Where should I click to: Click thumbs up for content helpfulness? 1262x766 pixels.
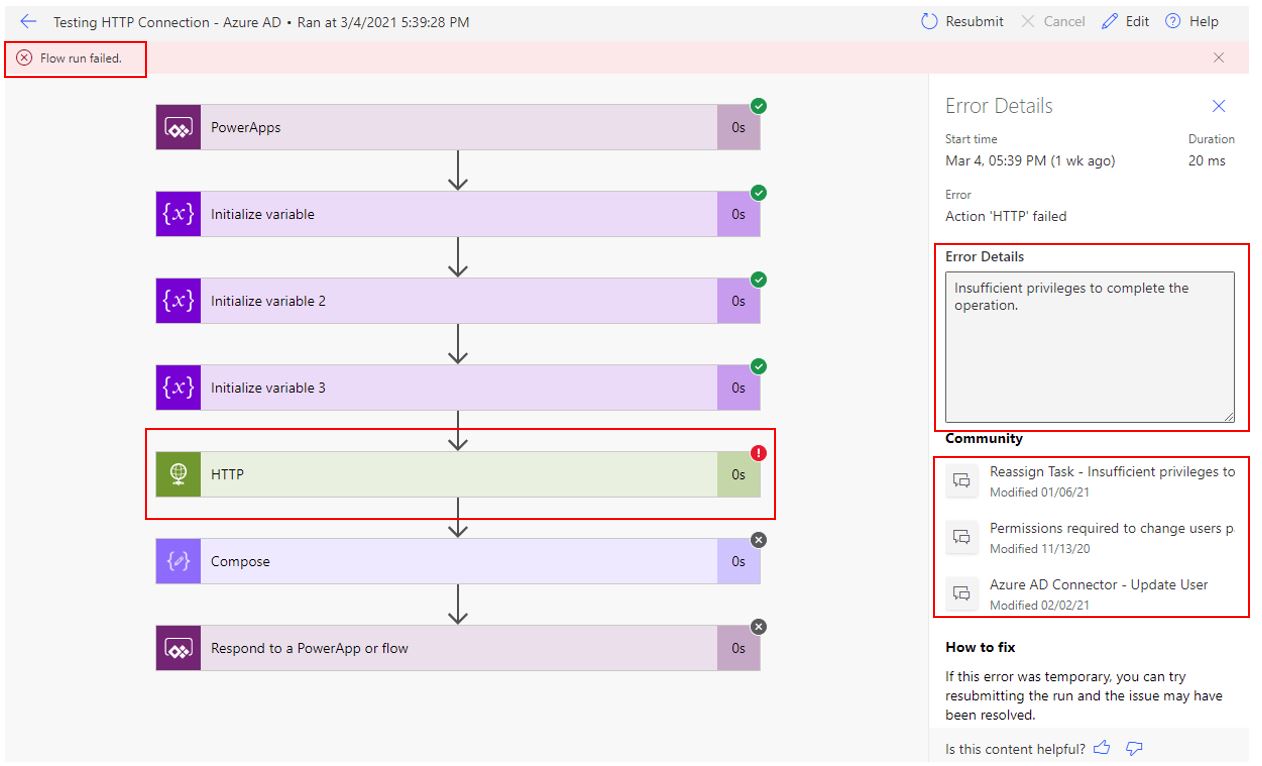tap(1102, 748)
